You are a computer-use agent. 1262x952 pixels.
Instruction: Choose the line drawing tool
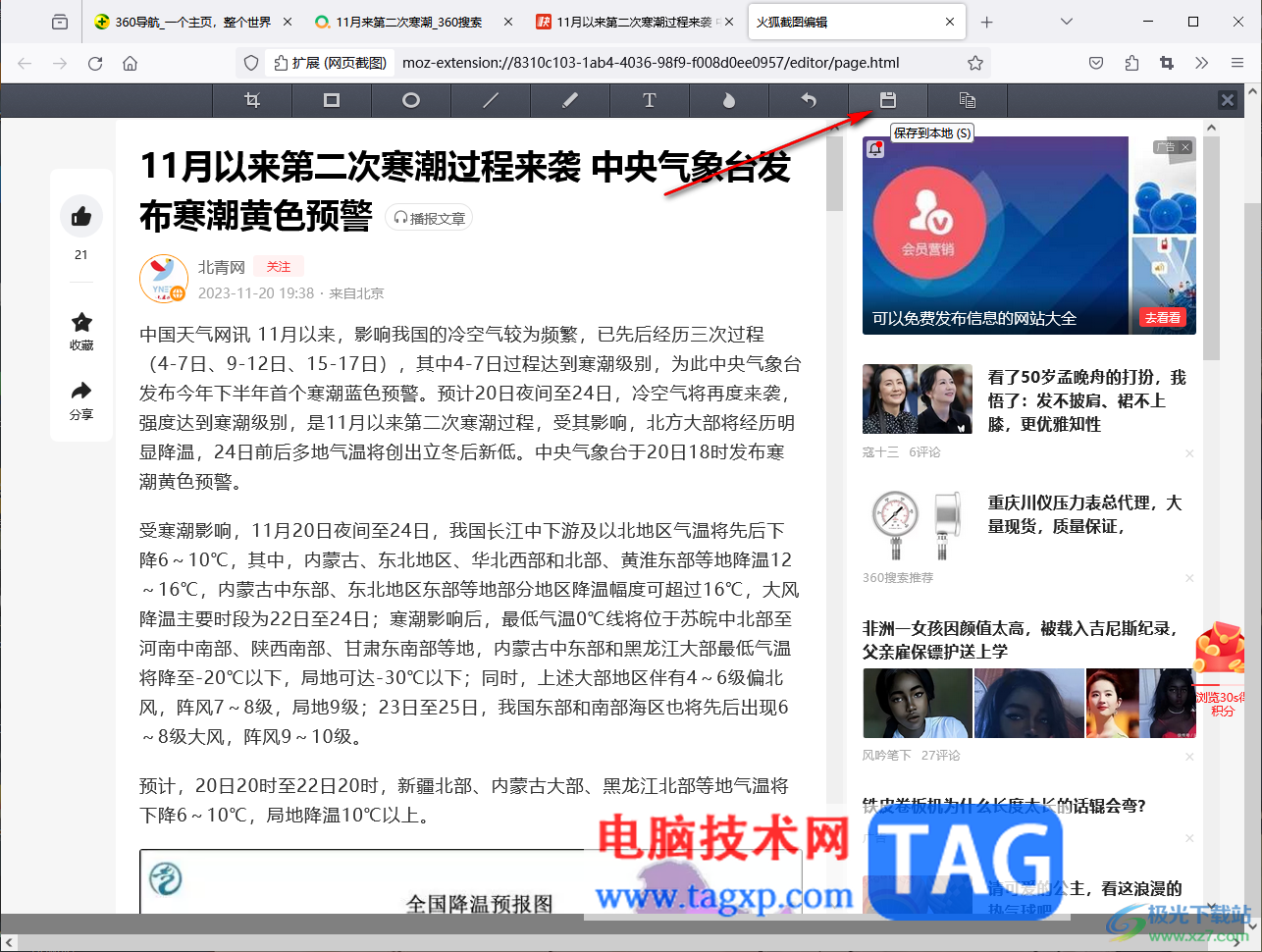(x=490, y=100)
